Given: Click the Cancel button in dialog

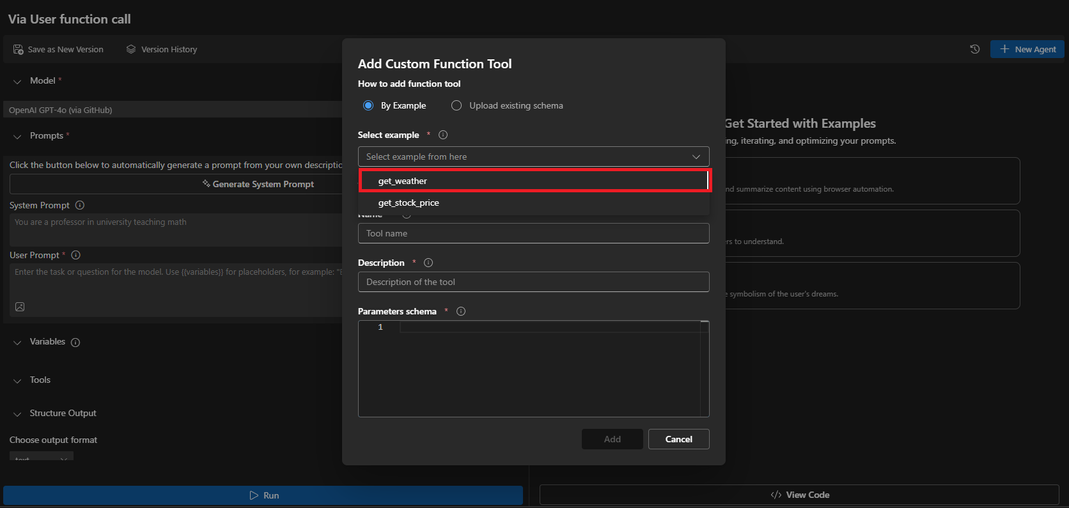Looking at the screenshot, I should [679, 439].
